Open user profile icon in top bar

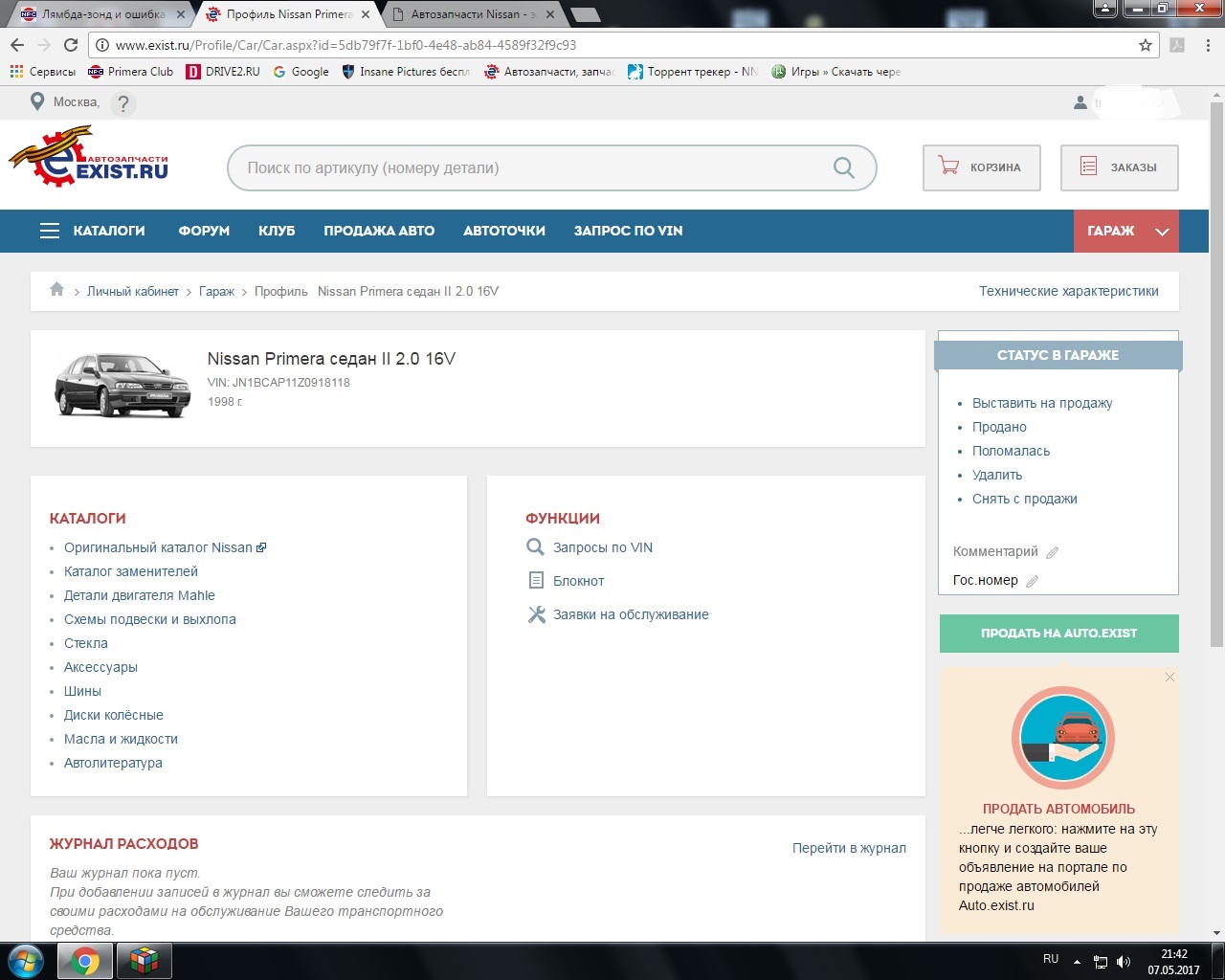click(1080, 102)
